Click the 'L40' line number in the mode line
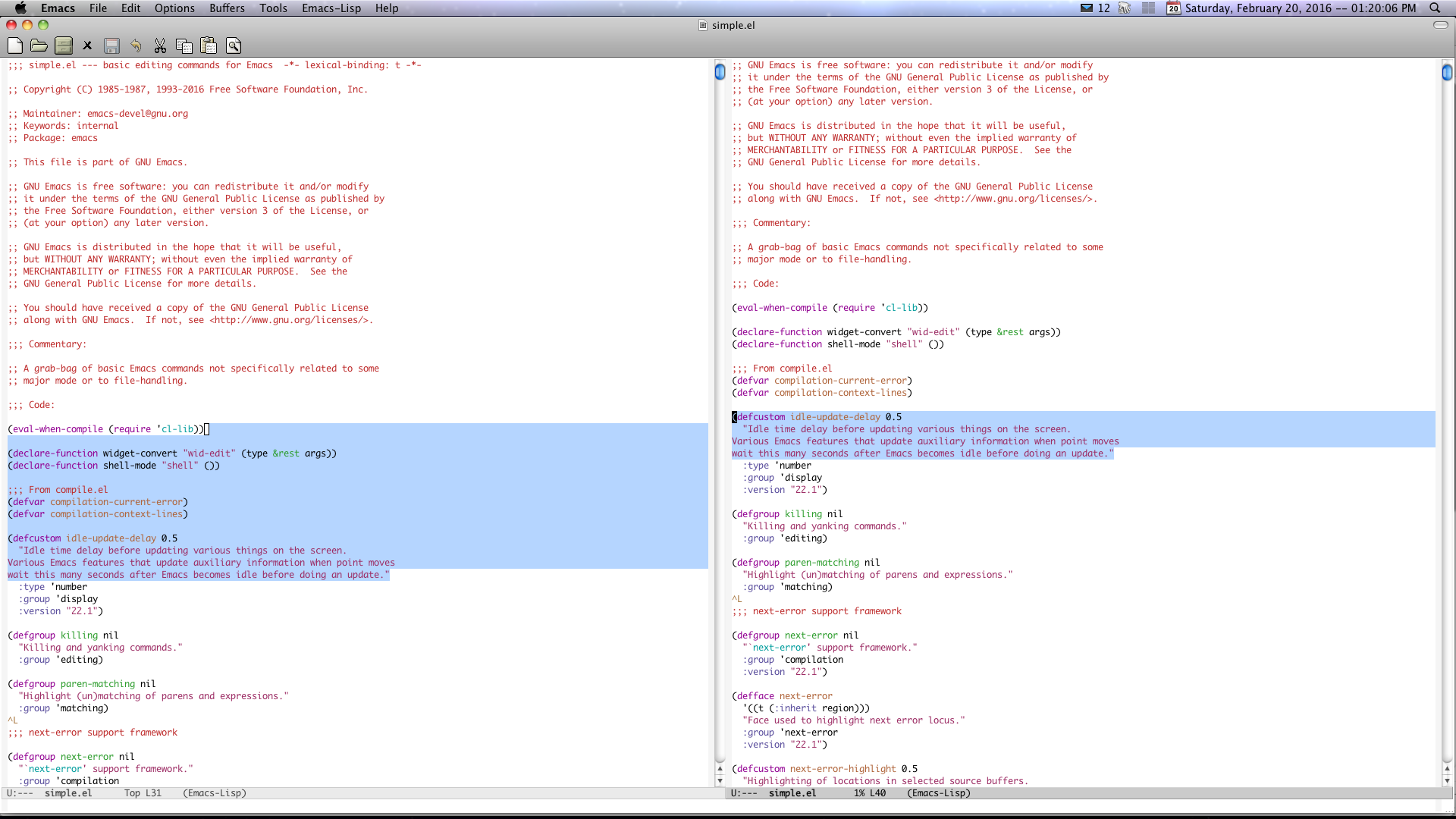This screenshot has height=819, width=1456. 877,793
